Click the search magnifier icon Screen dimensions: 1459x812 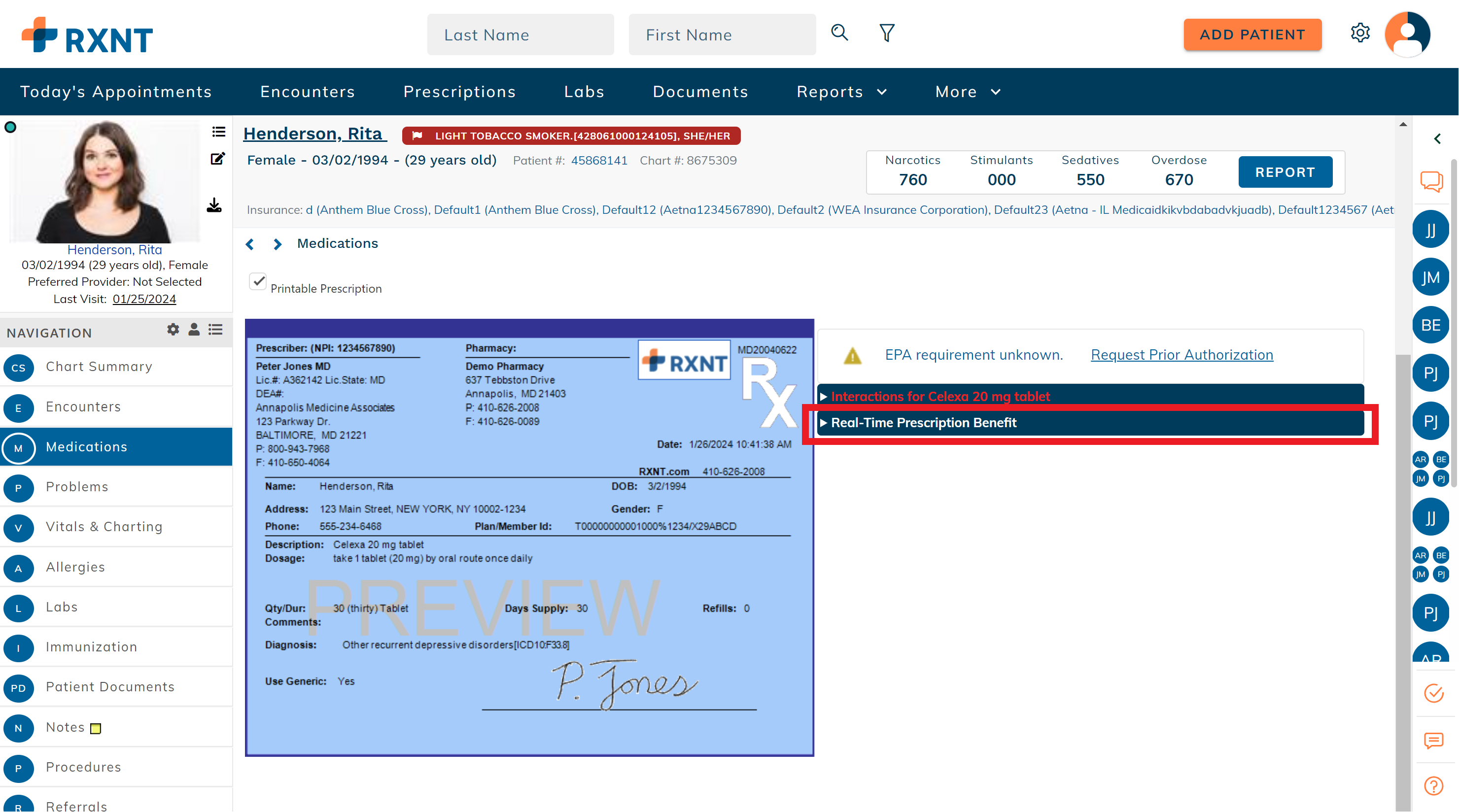(839, 33)
